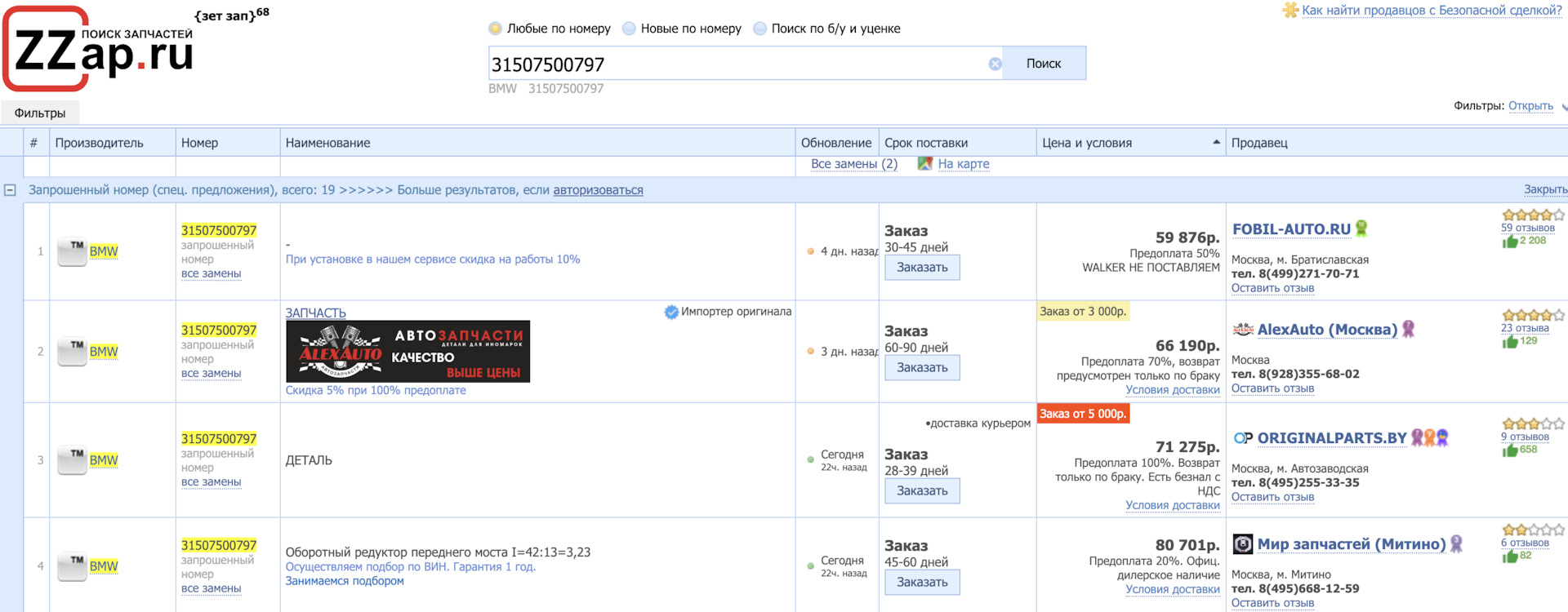This screenshot has width=1568, height=612.
Task: Click the BMW trademark icon in row 3
Action: 72,460
